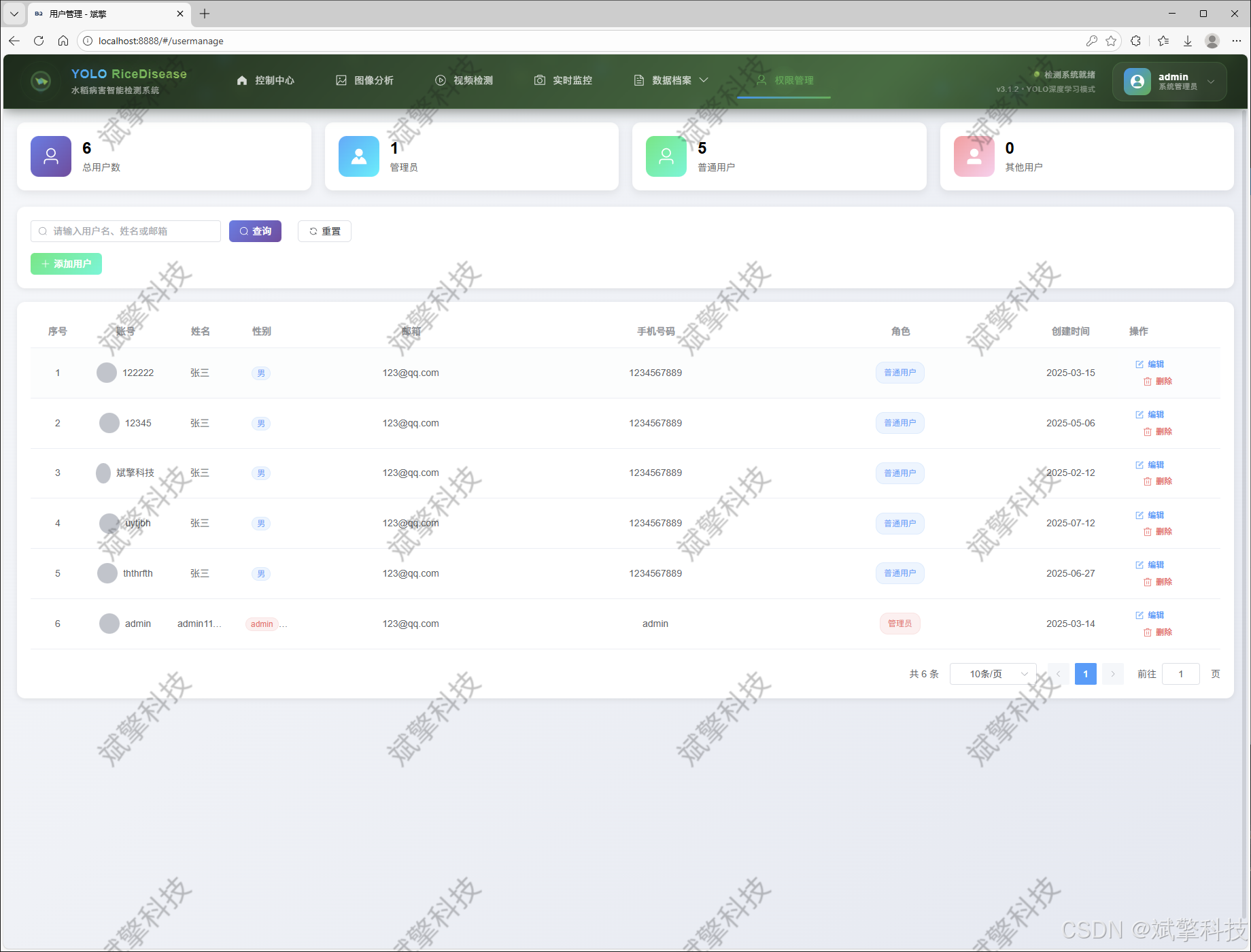Delete user ththrfth
The width and height of the screenshot is (1251, 952).
1158,582
